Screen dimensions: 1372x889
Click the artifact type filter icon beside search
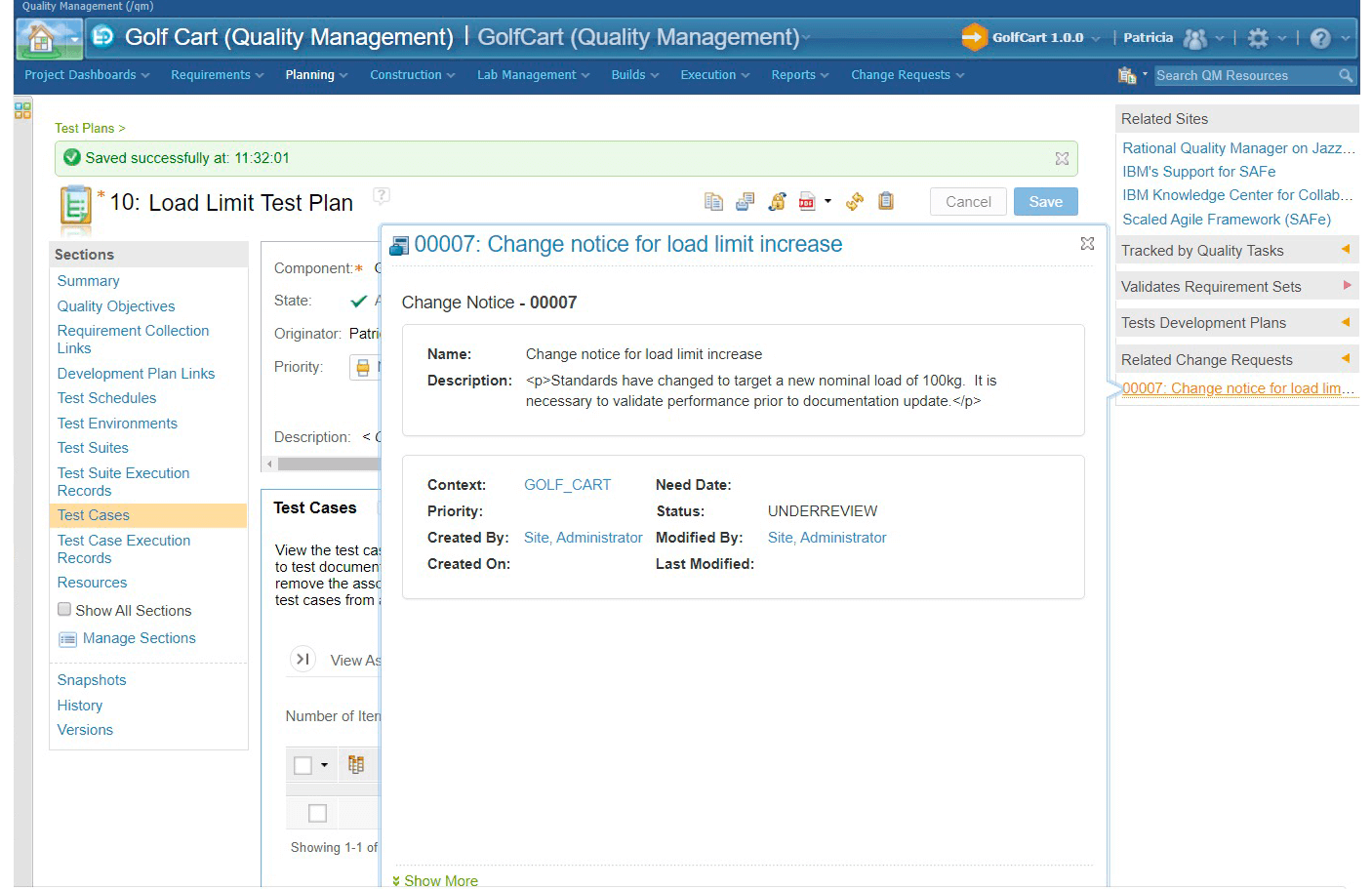1127,75
